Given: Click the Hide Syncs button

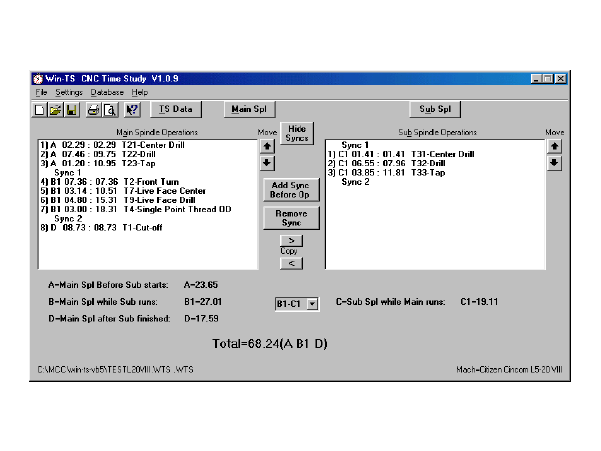Looking at the screenshot, I should coord(296,133).
